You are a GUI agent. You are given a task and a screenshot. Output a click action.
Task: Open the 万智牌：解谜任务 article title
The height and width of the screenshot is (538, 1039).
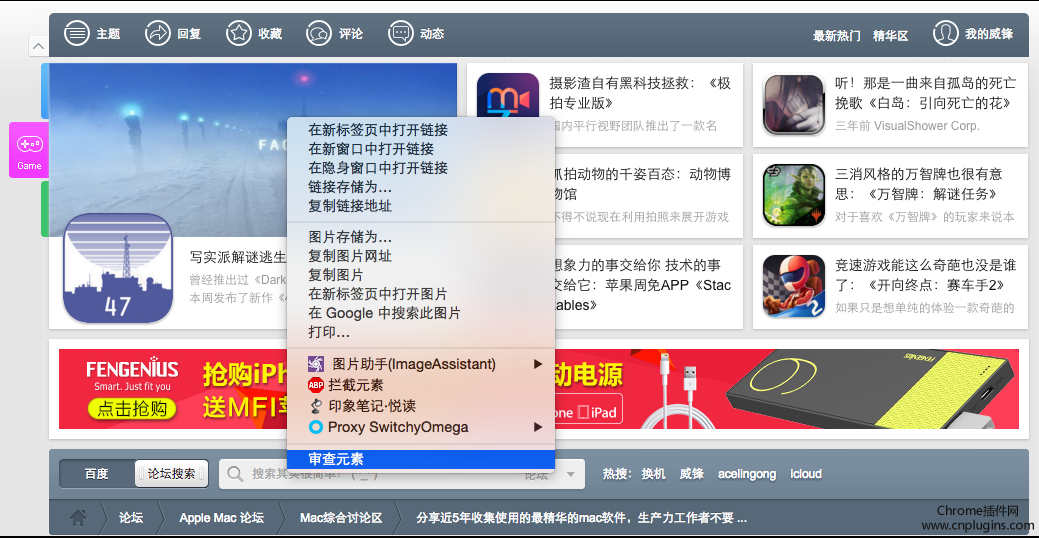918,184
